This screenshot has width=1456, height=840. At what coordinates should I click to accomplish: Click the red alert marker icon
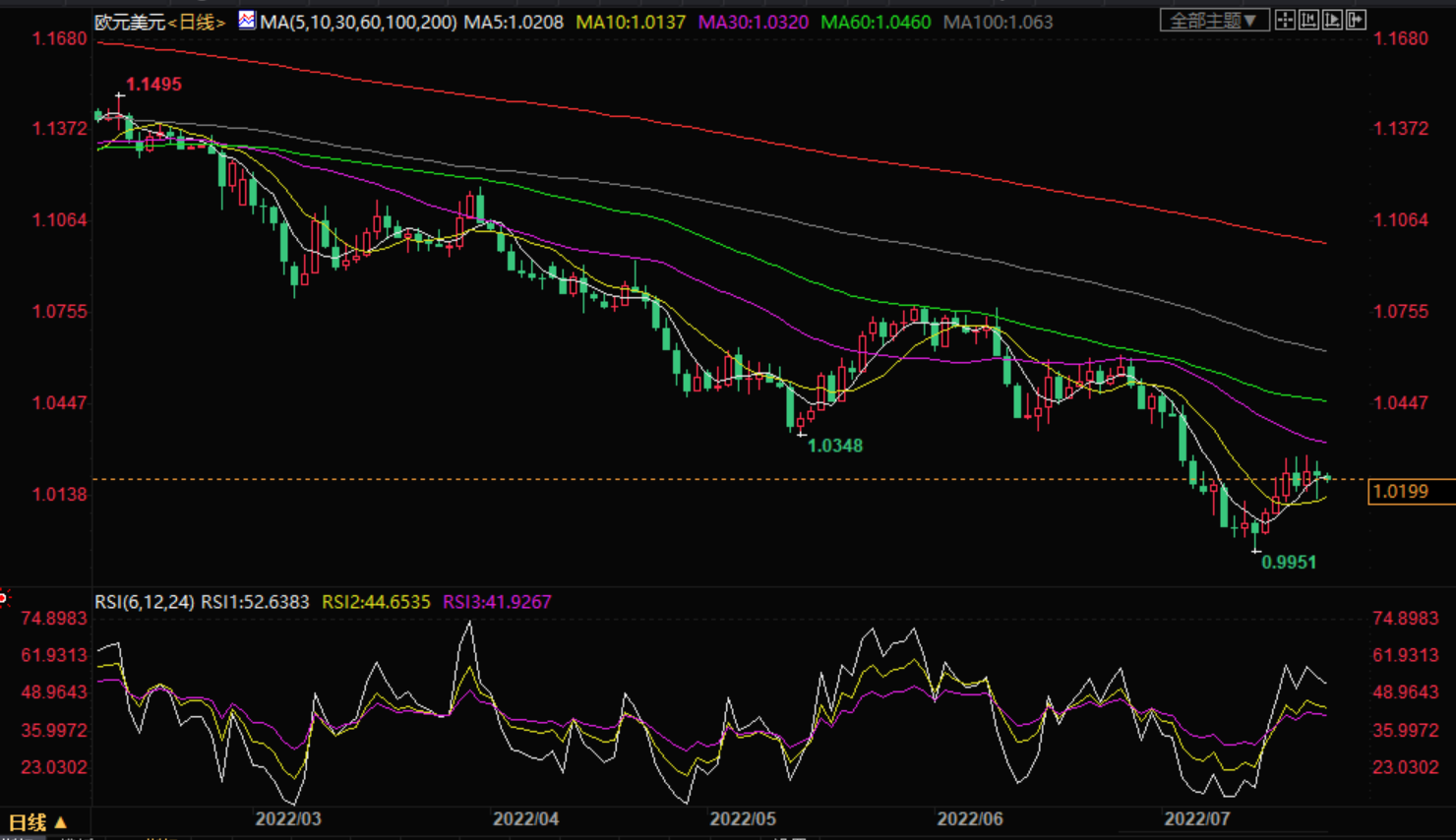[x=3, y=597]
